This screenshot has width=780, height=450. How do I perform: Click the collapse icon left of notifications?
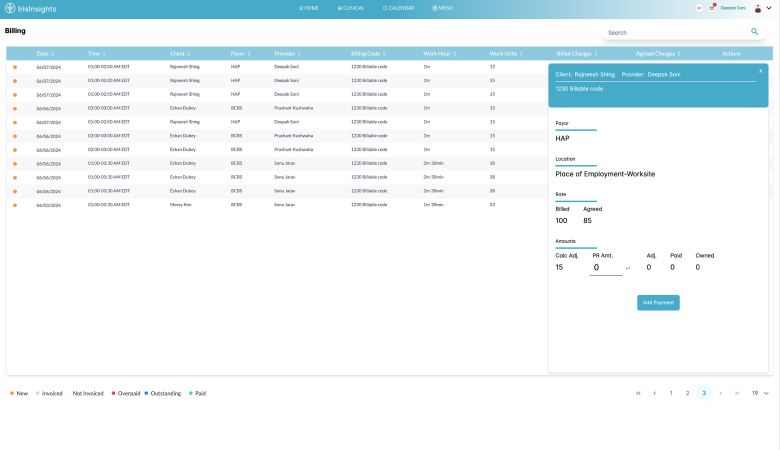(699, 7)
